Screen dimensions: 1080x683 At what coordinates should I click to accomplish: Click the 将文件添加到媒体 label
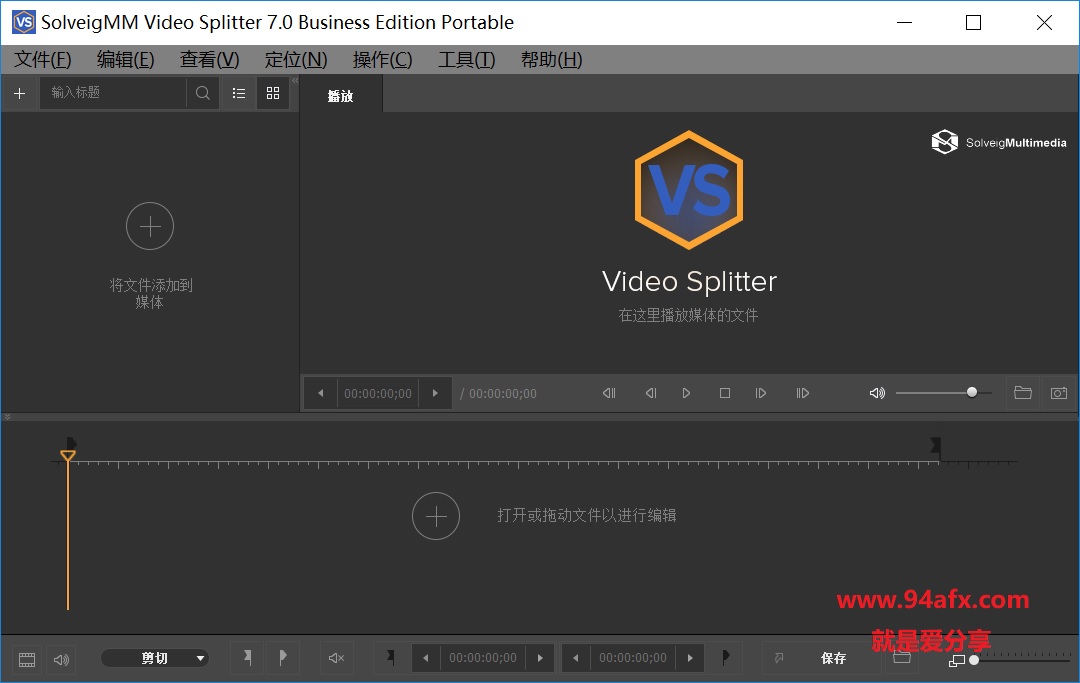tap(150, 293)
